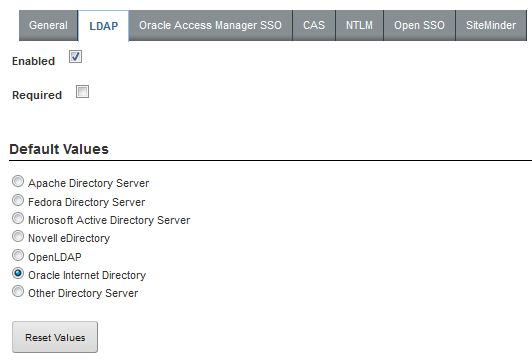Choose Fedora Directory Server option

pyautogui.click(x=18, y=200)
